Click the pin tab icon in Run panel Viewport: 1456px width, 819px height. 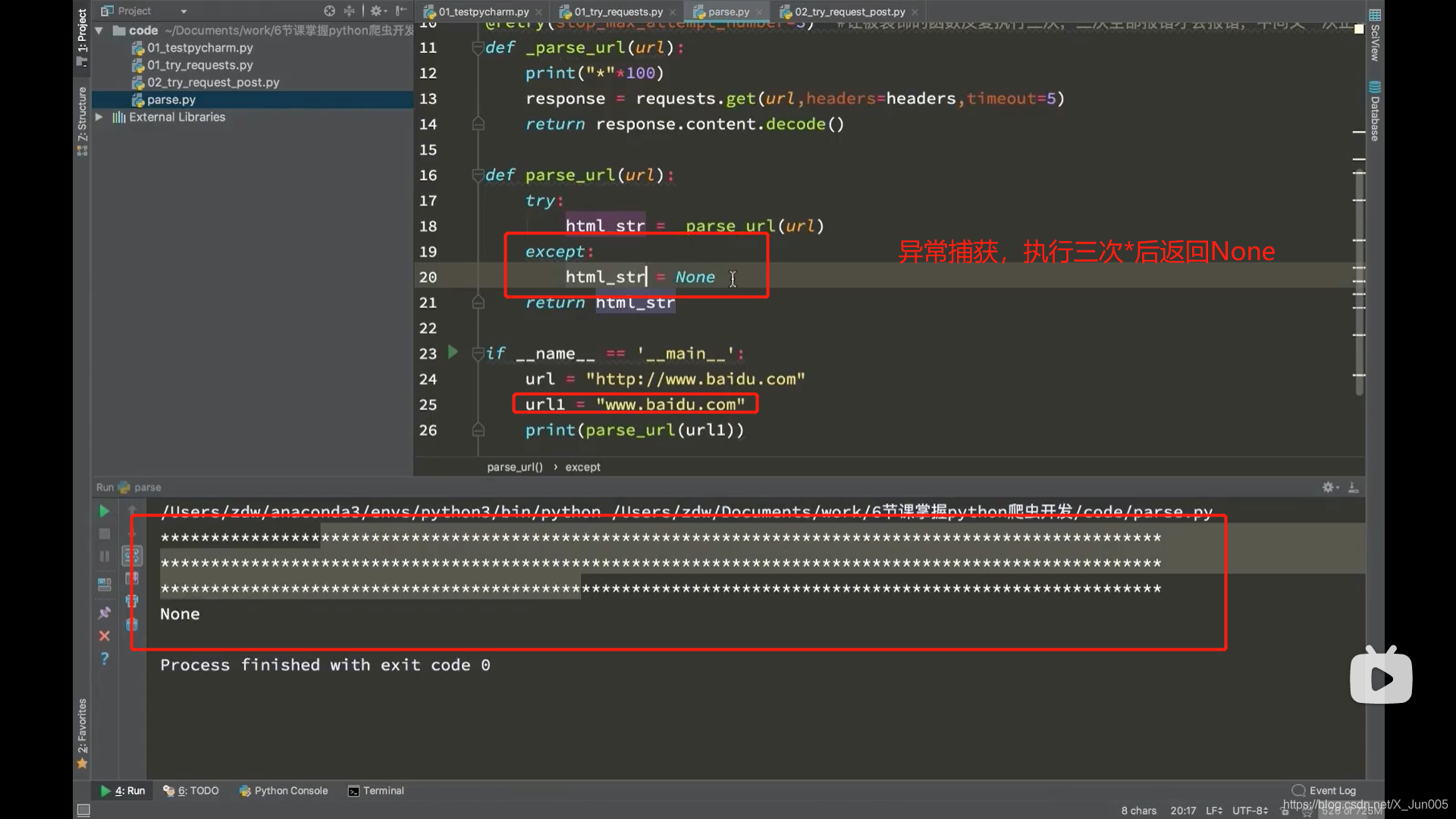[x=104, y=613]
